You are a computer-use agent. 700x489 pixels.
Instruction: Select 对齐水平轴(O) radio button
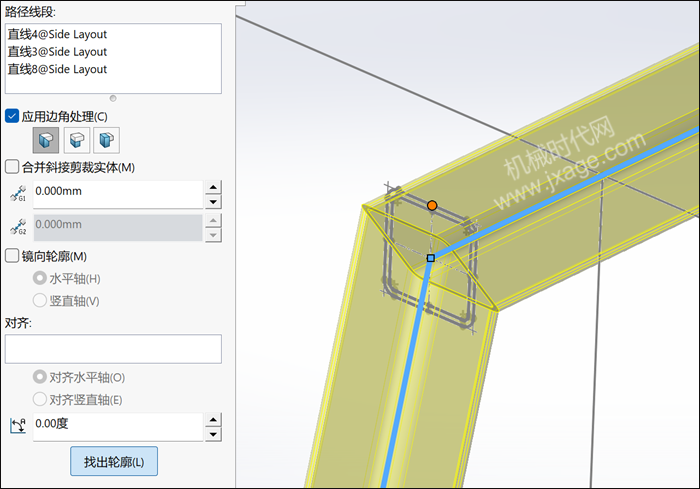click(x=40, y=377)
